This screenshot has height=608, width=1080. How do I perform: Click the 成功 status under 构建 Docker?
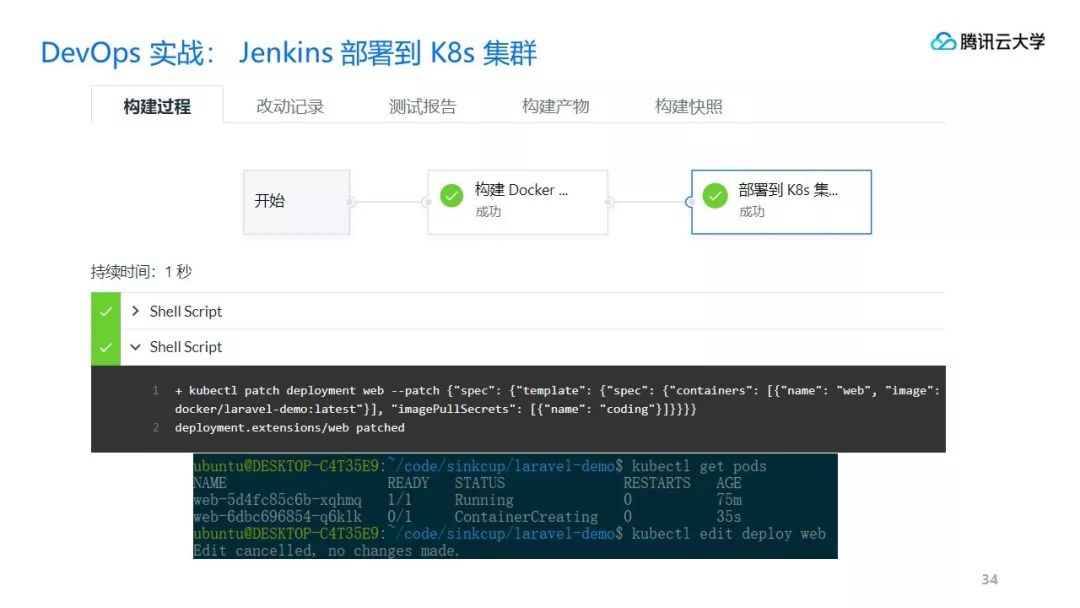[488, 211]
